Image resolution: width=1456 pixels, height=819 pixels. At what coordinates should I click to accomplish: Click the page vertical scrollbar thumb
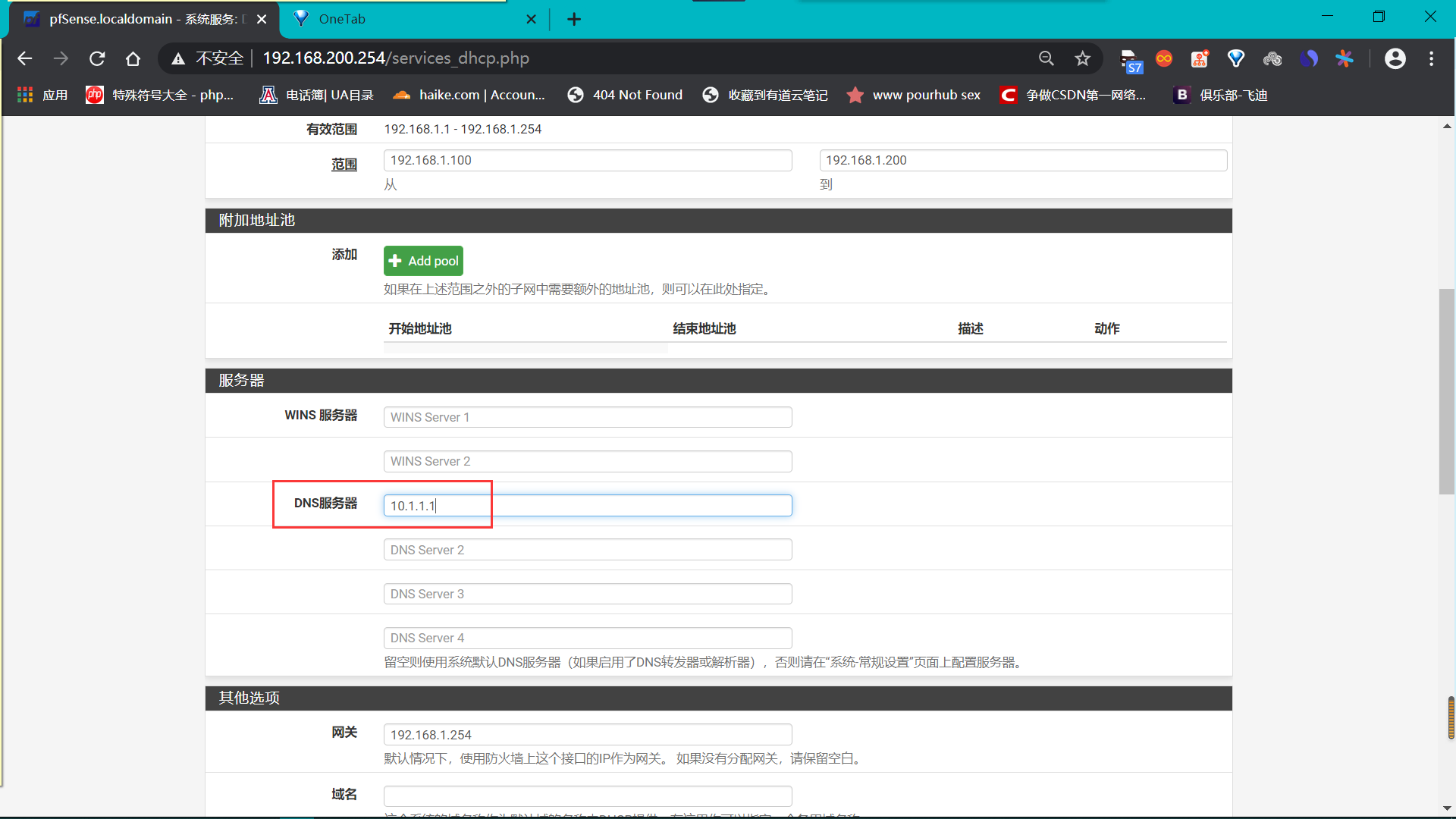1447,391
